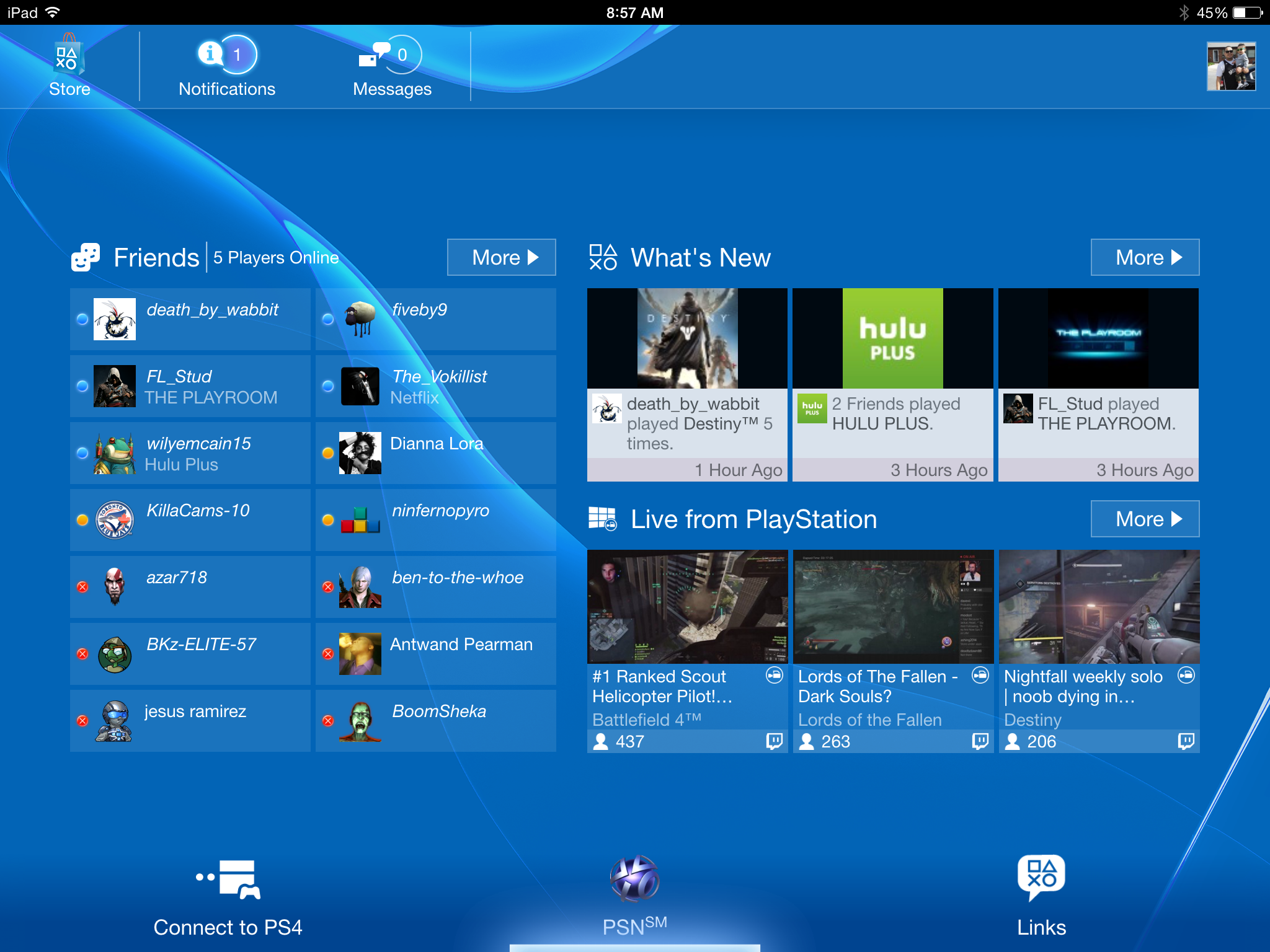Watch Lords of the Fallen stream
The image size is (1270, 952).
coord(893,607)
